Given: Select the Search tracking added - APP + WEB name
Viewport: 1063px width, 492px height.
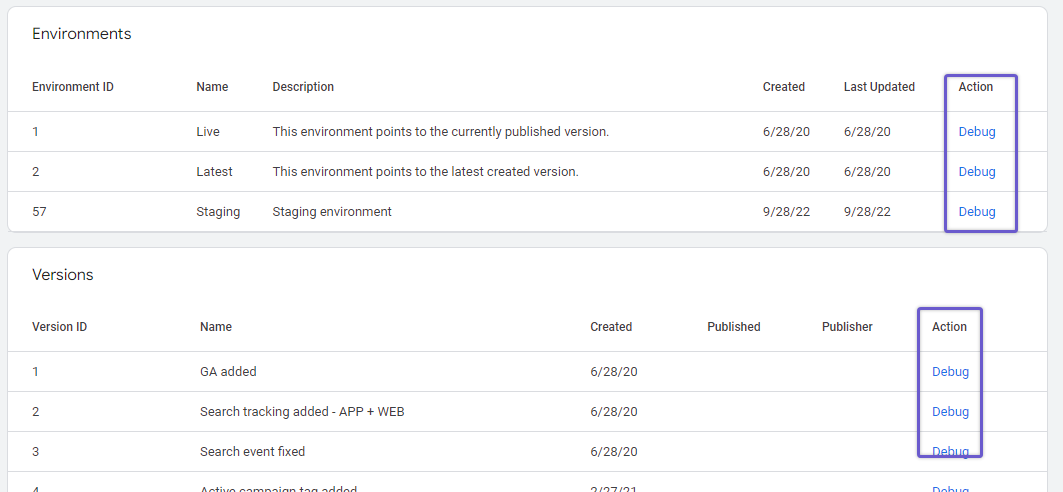Looking at the screenshot, I should (x=301, y=411).
